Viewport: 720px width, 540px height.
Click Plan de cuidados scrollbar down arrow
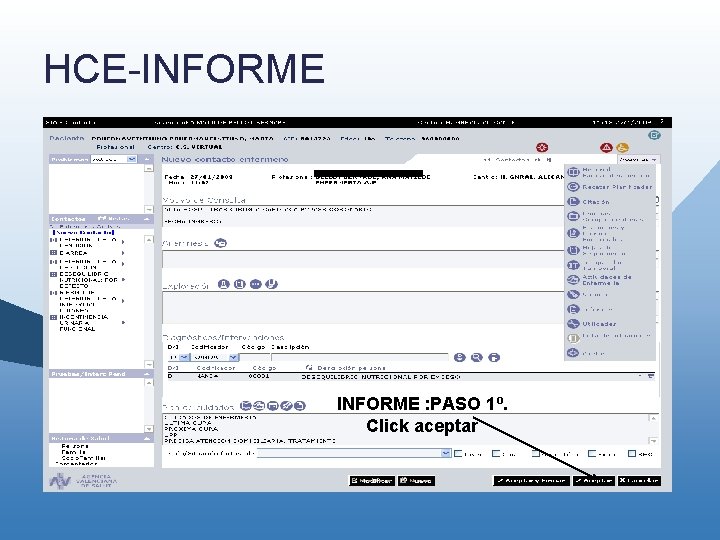[x=653, y=440]
